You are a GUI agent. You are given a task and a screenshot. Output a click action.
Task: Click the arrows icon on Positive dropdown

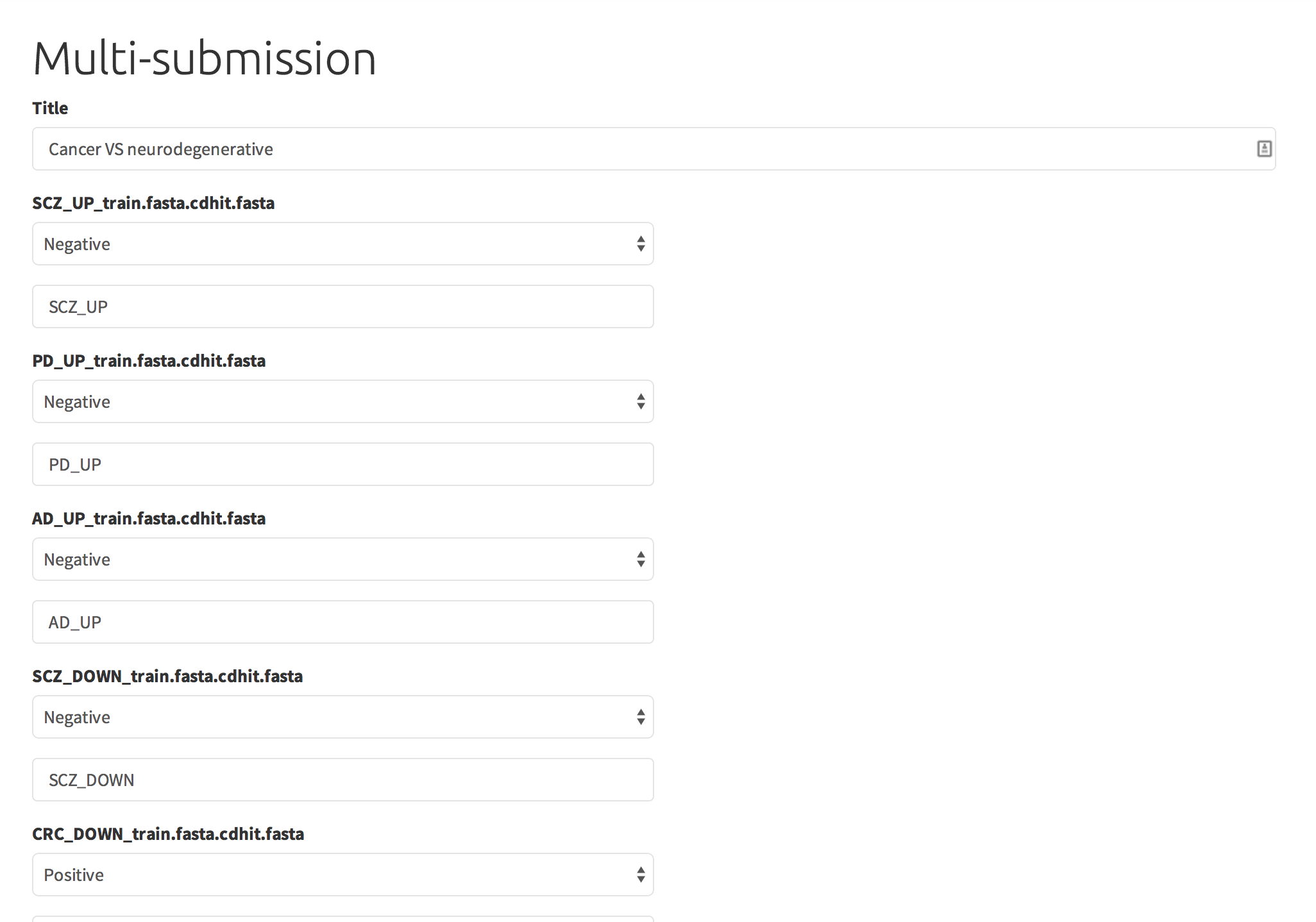pyautogui.click(x=640, y=875)
